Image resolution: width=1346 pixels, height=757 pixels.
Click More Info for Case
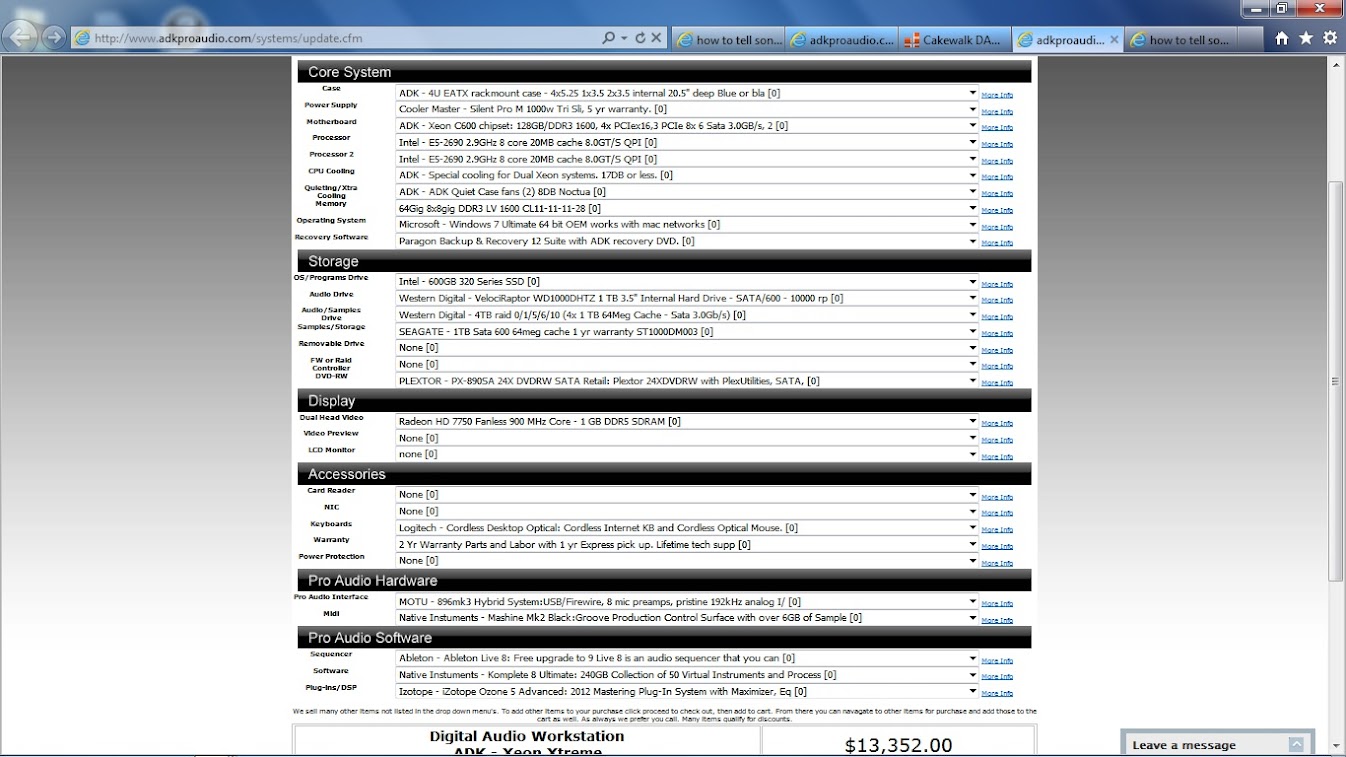[x=997, y=95]
